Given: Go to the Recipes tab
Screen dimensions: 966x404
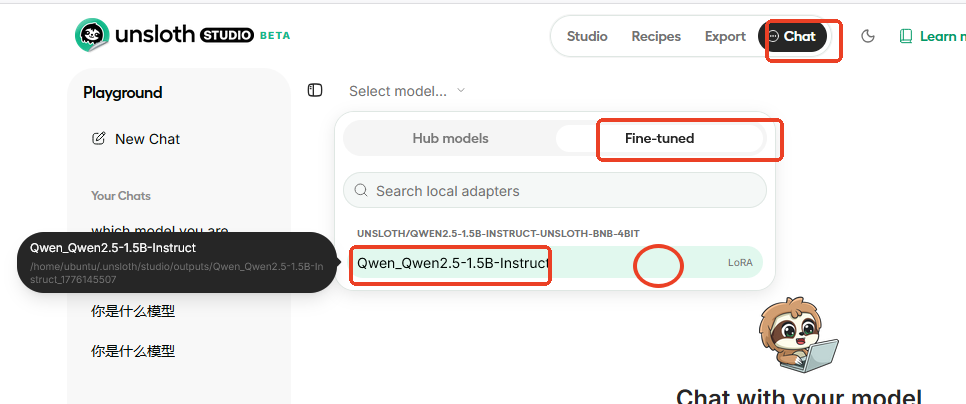Looking at the screenshot, I should pos(656,36).
